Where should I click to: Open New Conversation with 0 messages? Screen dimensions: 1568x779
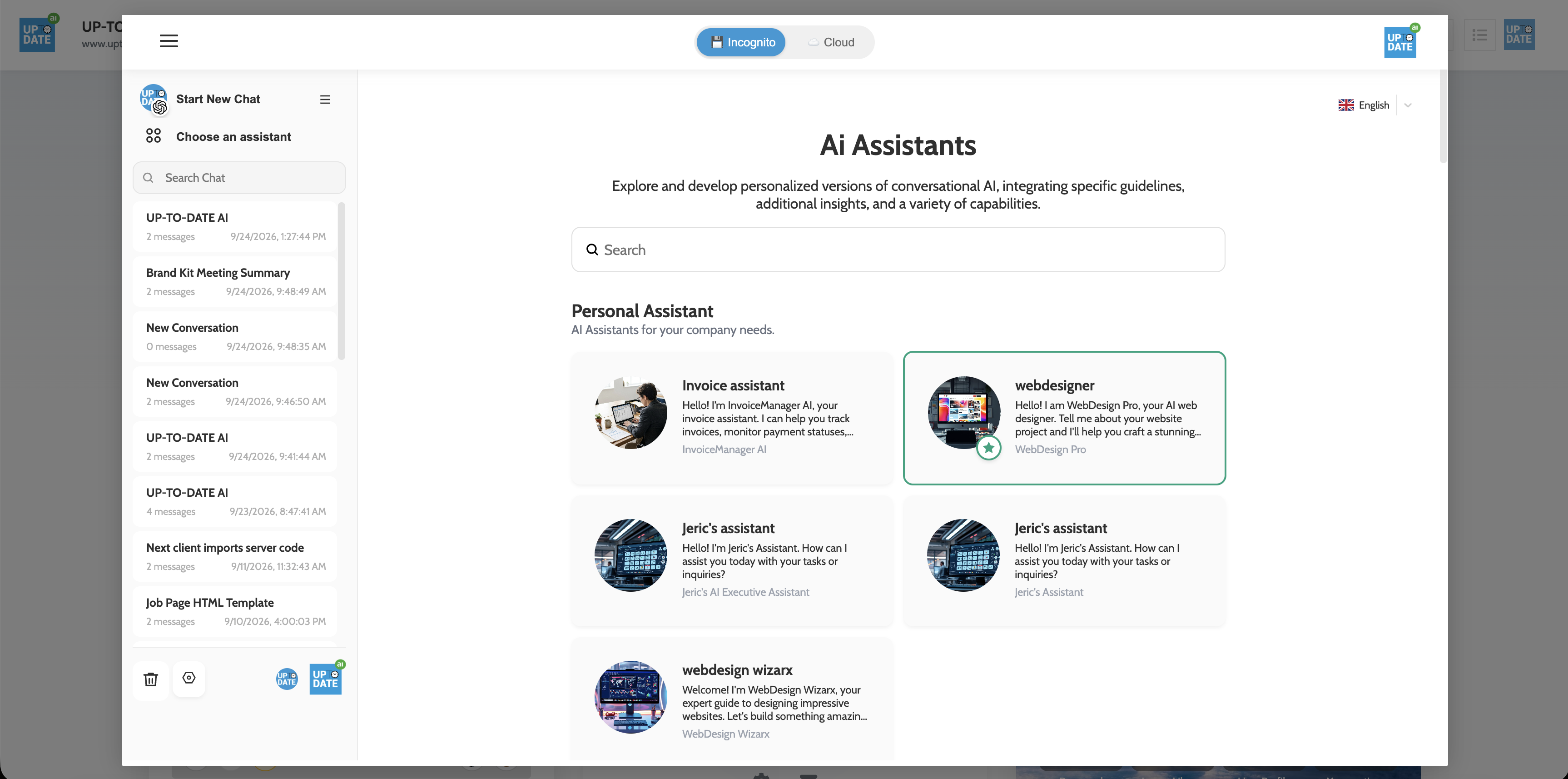click(x=235, y=336)
